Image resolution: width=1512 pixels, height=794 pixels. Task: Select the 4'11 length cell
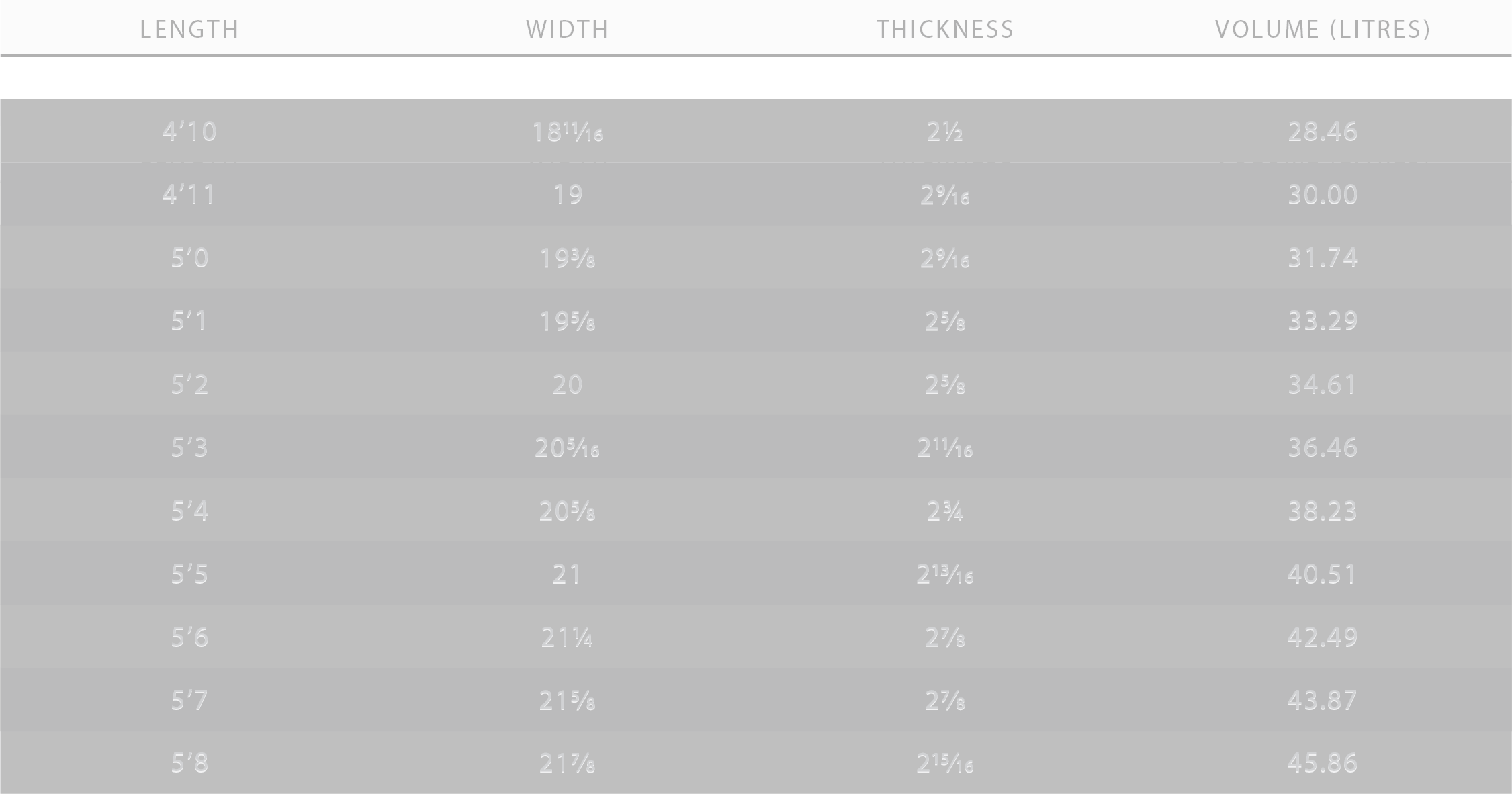(189, 195)
